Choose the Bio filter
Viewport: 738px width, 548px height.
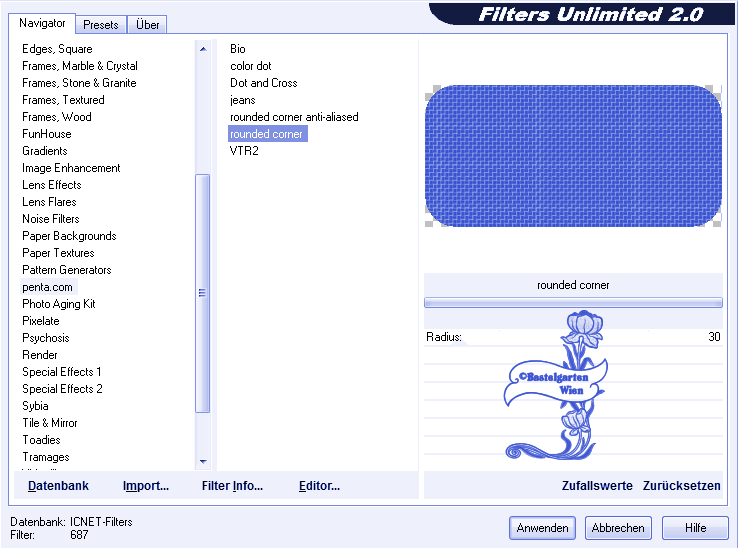(x=238, y=49)
